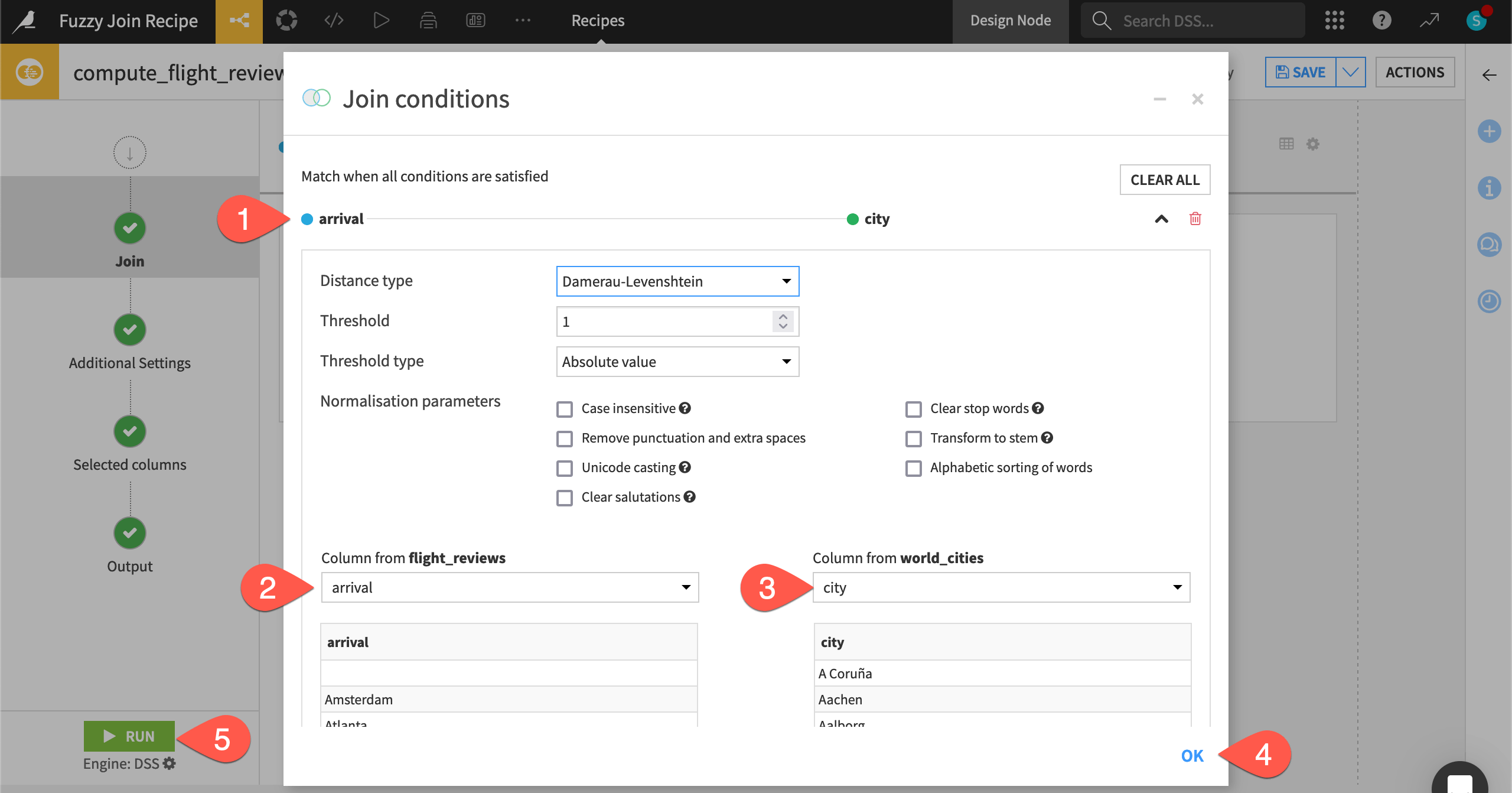Click the Clear salutations help icon
Image resolution: width=1512 pixels, height=793 pixels.
[x=689, y=497]
